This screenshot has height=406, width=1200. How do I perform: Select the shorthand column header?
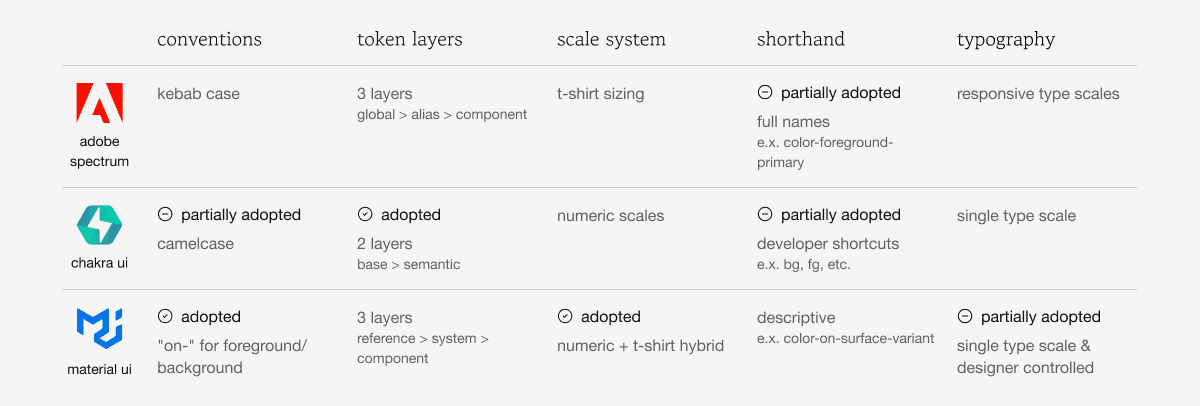pyautogui.click(x=801, y=40)
